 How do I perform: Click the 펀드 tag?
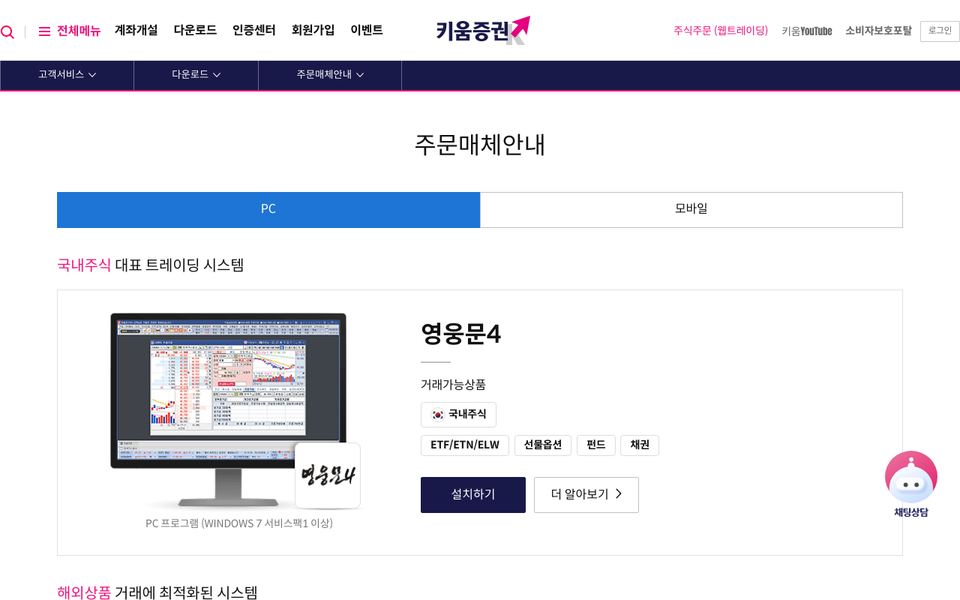[596, 445]
